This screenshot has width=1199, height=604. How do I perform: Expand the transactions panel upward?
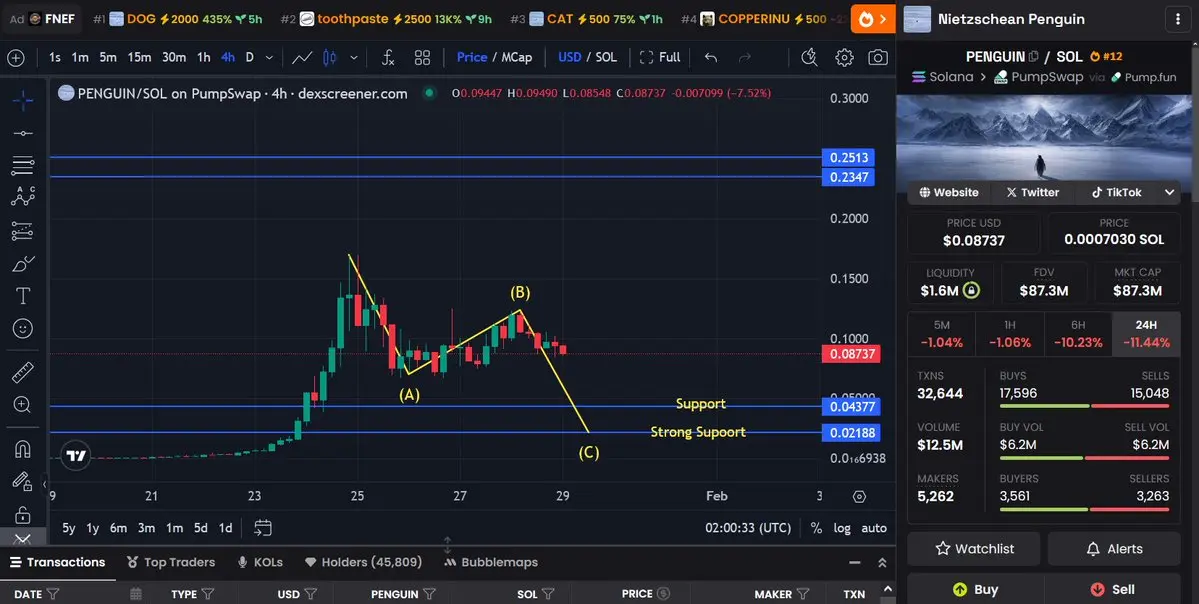(x=882, y=563)
